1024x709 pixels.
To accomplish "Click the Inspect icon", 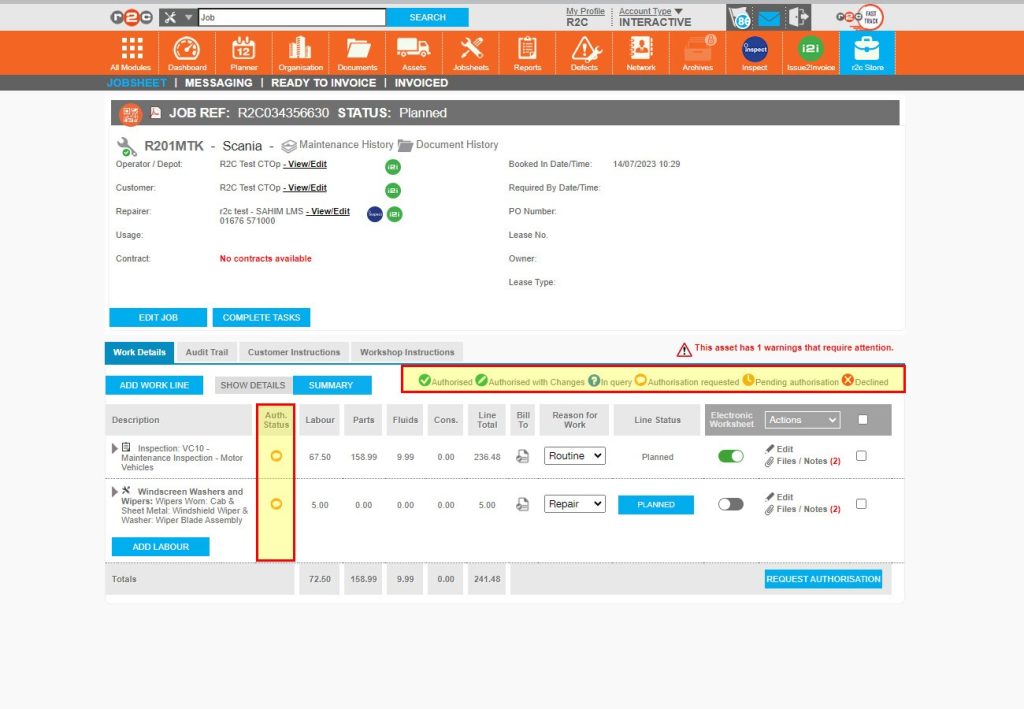I will point(754,52).
